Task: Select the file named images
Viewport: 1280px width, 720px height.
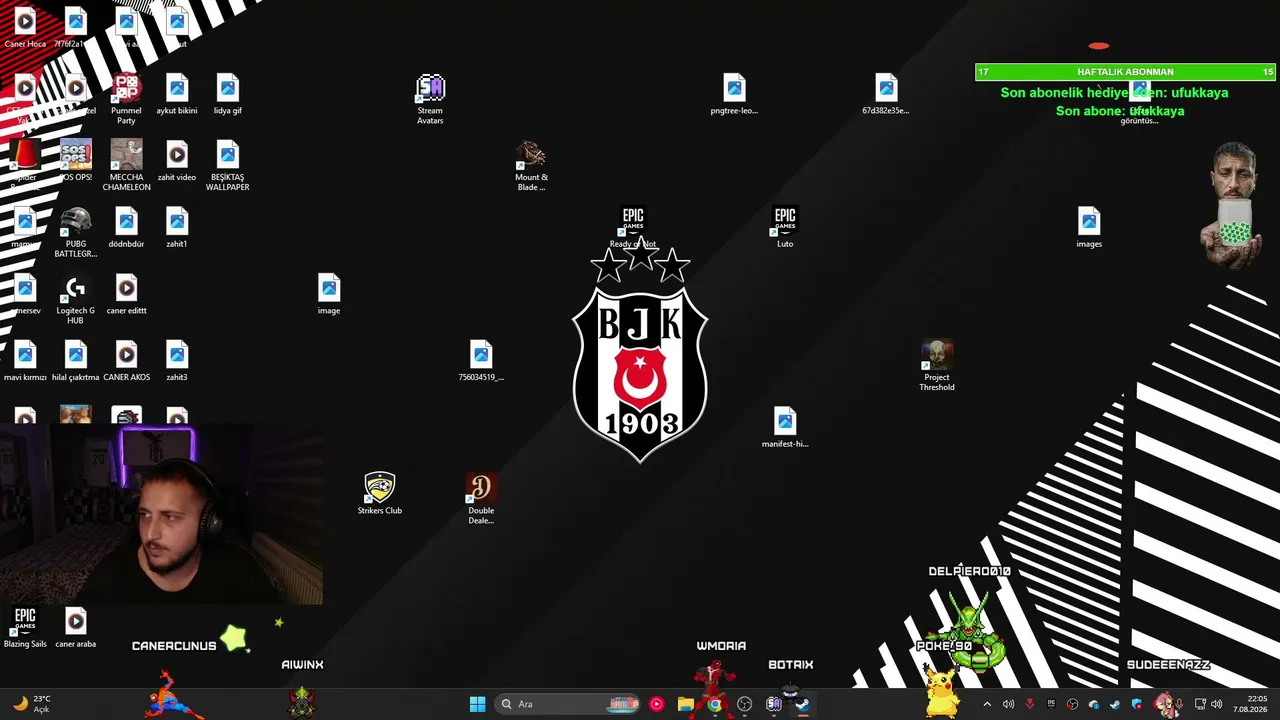Action: coord(1089,227)
